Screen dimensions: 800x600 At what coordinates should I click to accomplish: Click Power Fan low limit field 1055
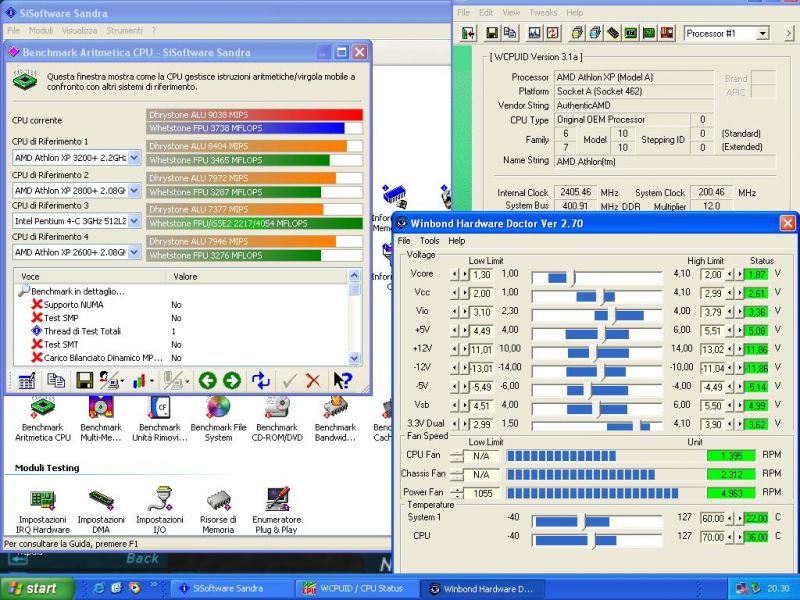pos(481,493)
